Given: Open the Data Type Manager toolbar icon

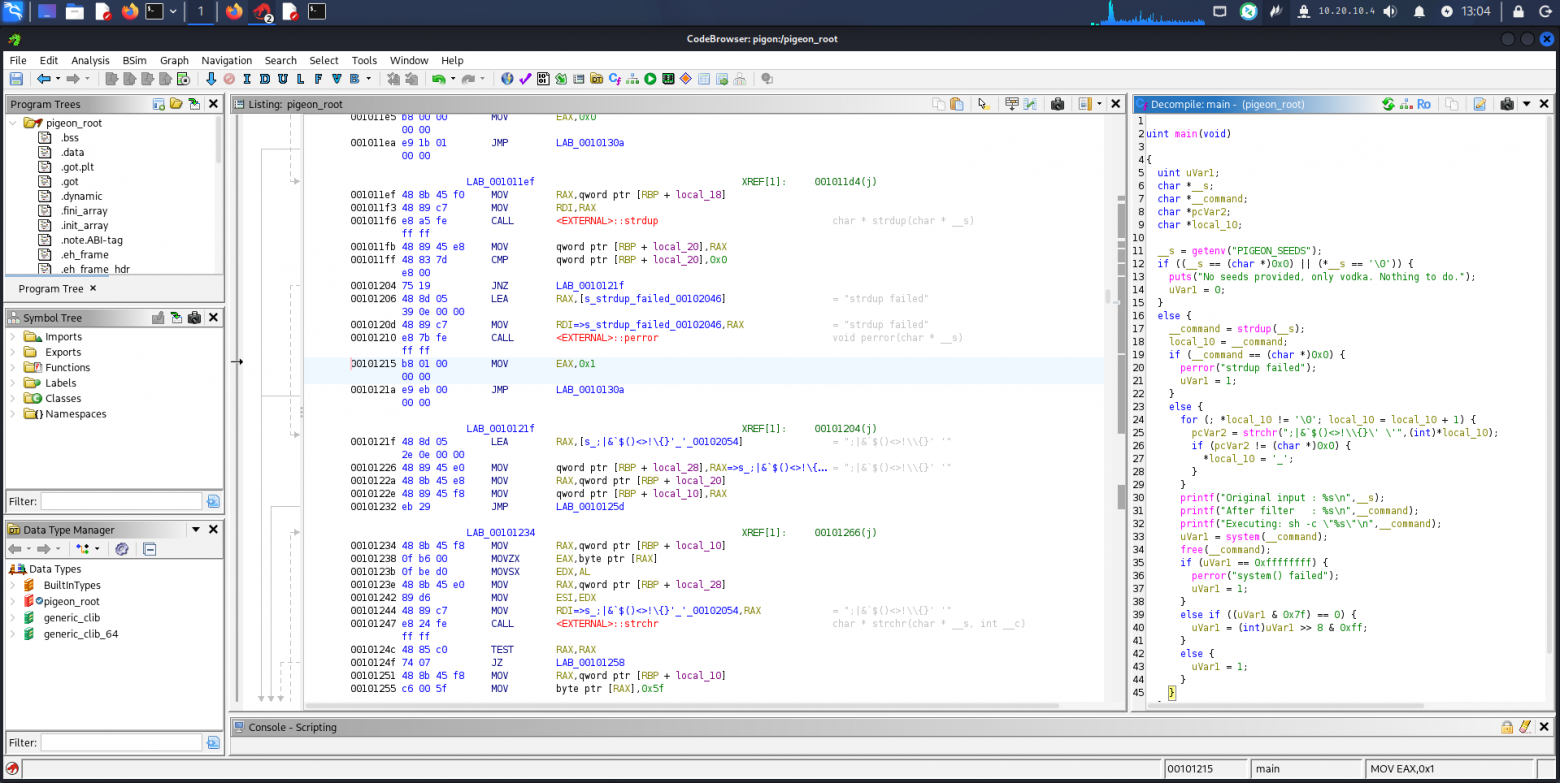Looking at the screenshot, I should click(x=596, y=78).
